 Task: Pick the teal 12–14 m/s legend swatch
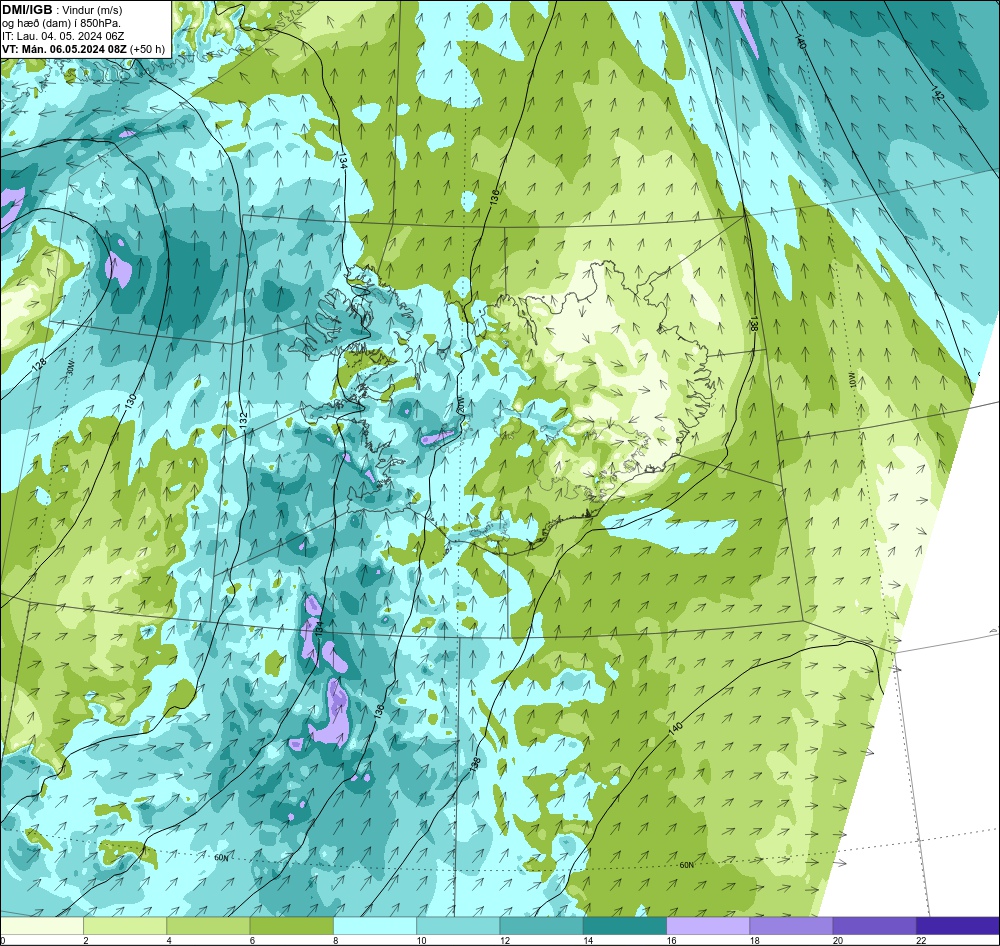coord(541,925)
